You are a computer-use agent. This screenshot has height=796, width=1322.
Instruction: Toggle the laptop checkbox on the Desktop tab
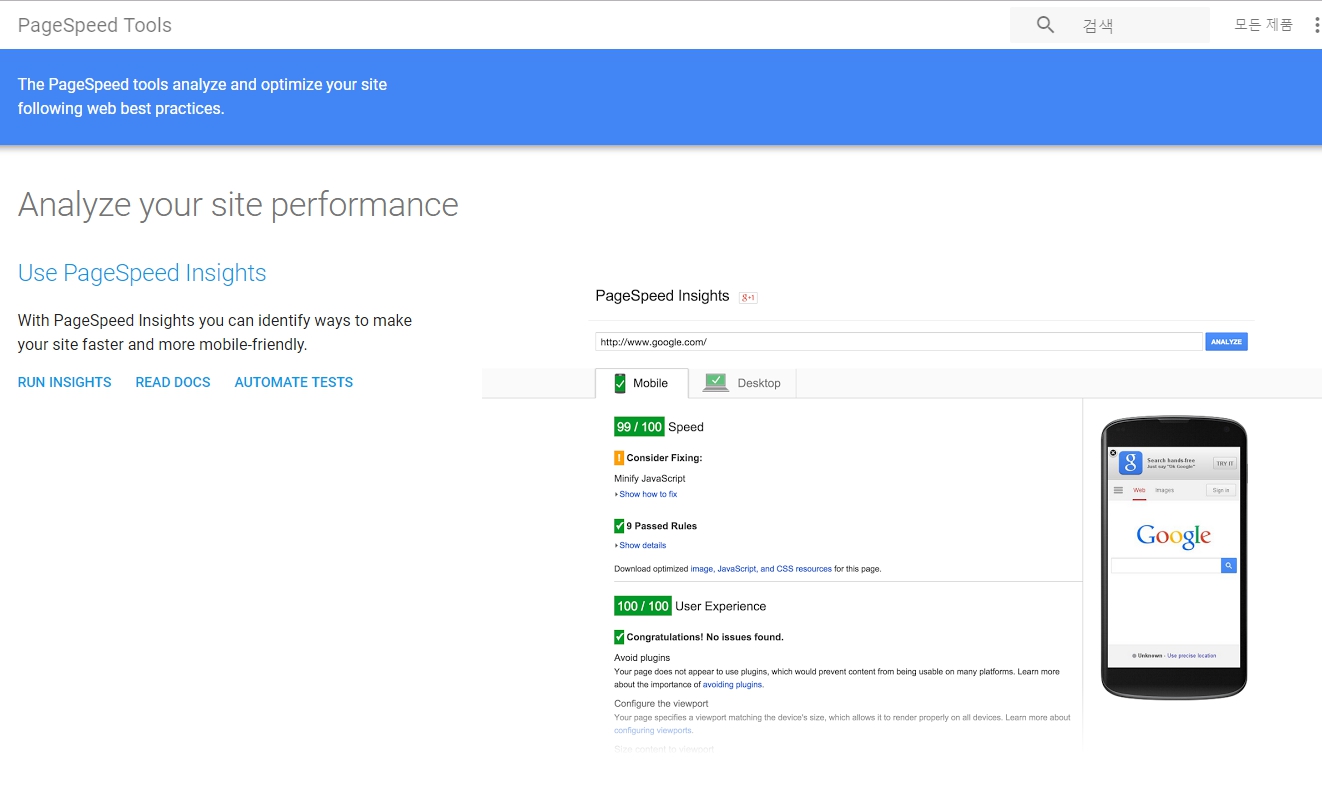pos(716,381)
